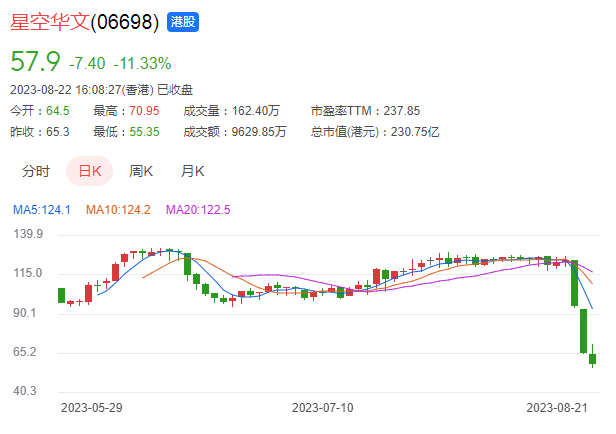Click the 已收盘 market closed status
The image size is (616, 434).
(x=175, y=90)
